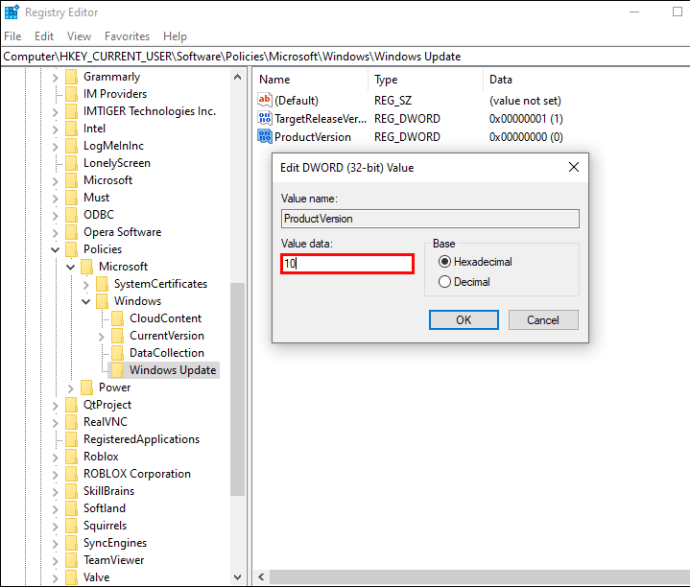Select the DataCollection folder icon
The width and height of the screenshot is (690, 587).
pyautogui.click(x=117, y=352)
